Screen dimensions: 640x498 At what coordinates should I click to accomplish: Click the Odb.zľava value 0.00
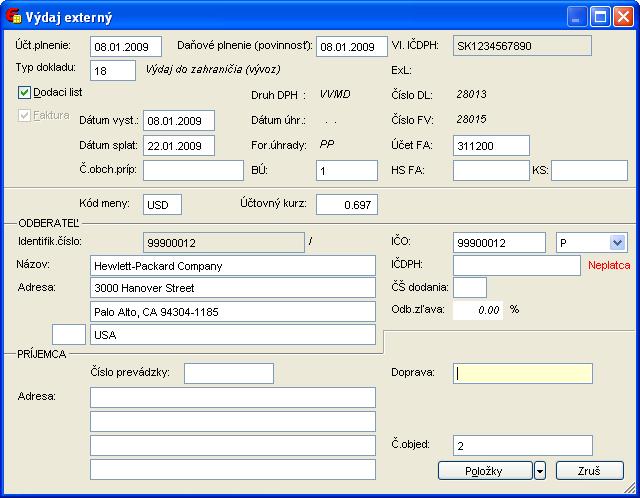pos(478,310)
